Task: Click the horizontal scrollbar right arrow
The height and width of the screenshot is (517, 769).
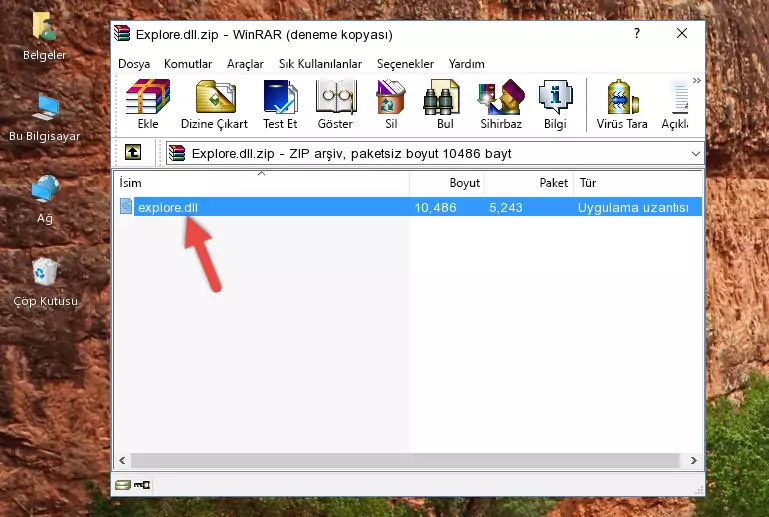Action: coord(693,460)
